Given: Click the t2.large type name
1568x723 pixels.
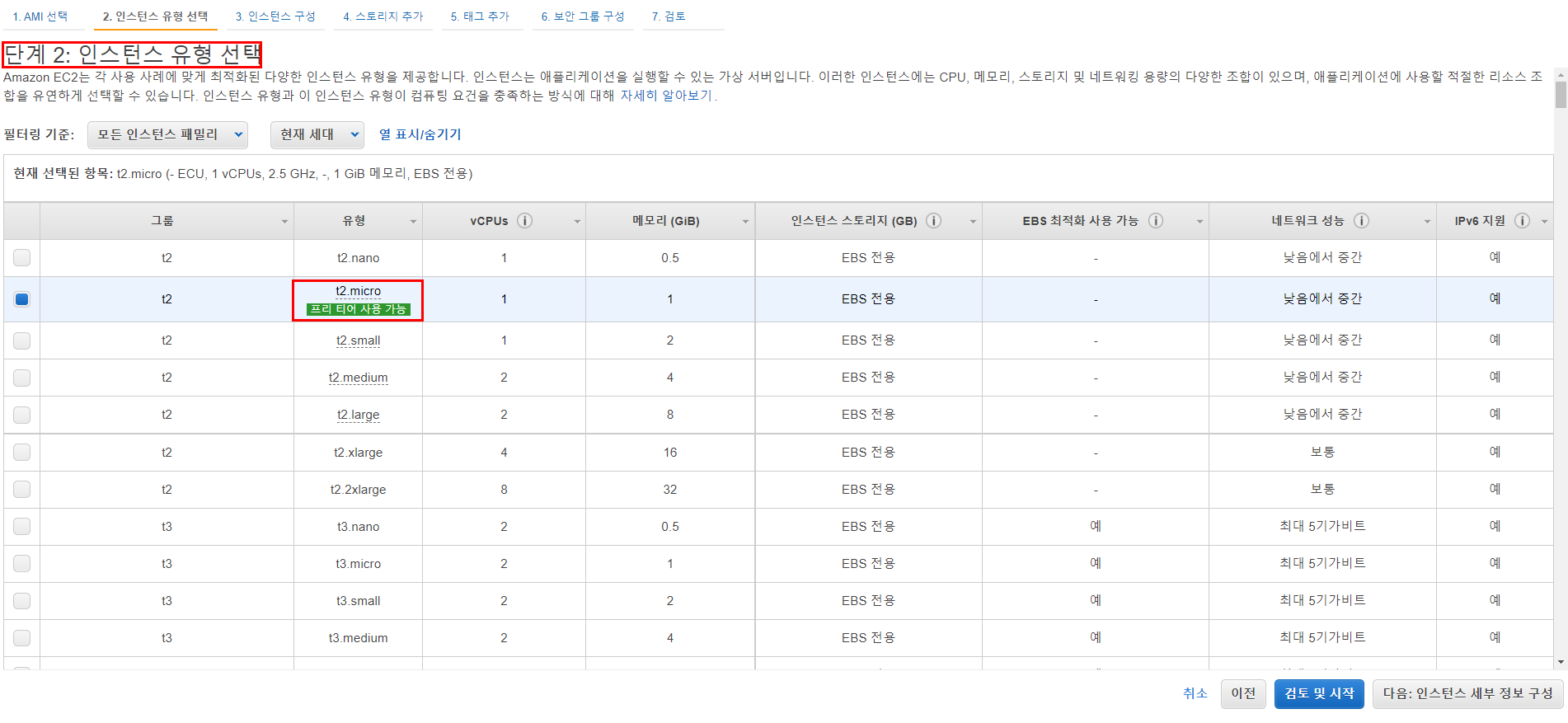Looking at the screenshot, I should [x=358, y=415].
